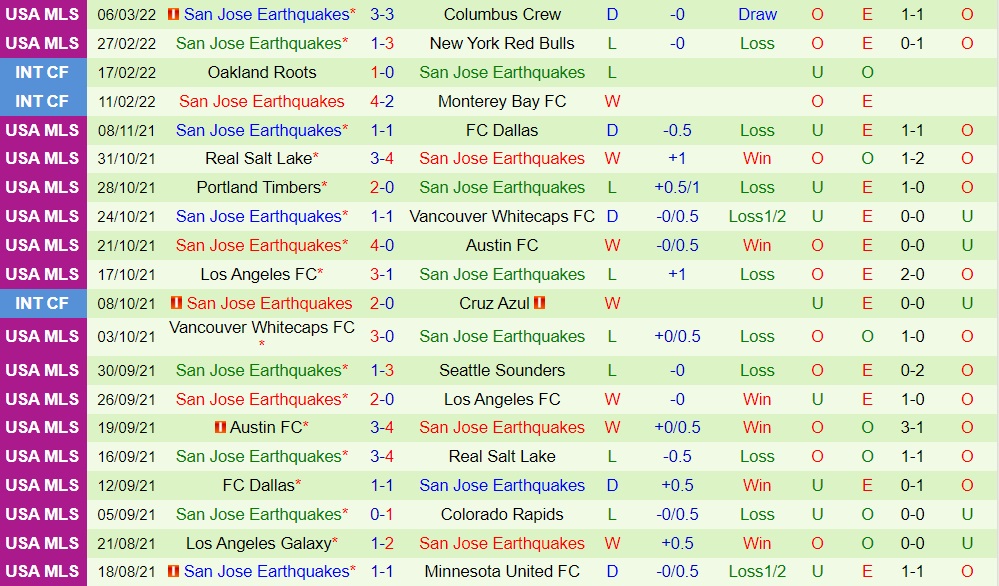Open the Minnesota United FC link
Viewport: 999px width, 586px height.
click(x=502, y=571)
